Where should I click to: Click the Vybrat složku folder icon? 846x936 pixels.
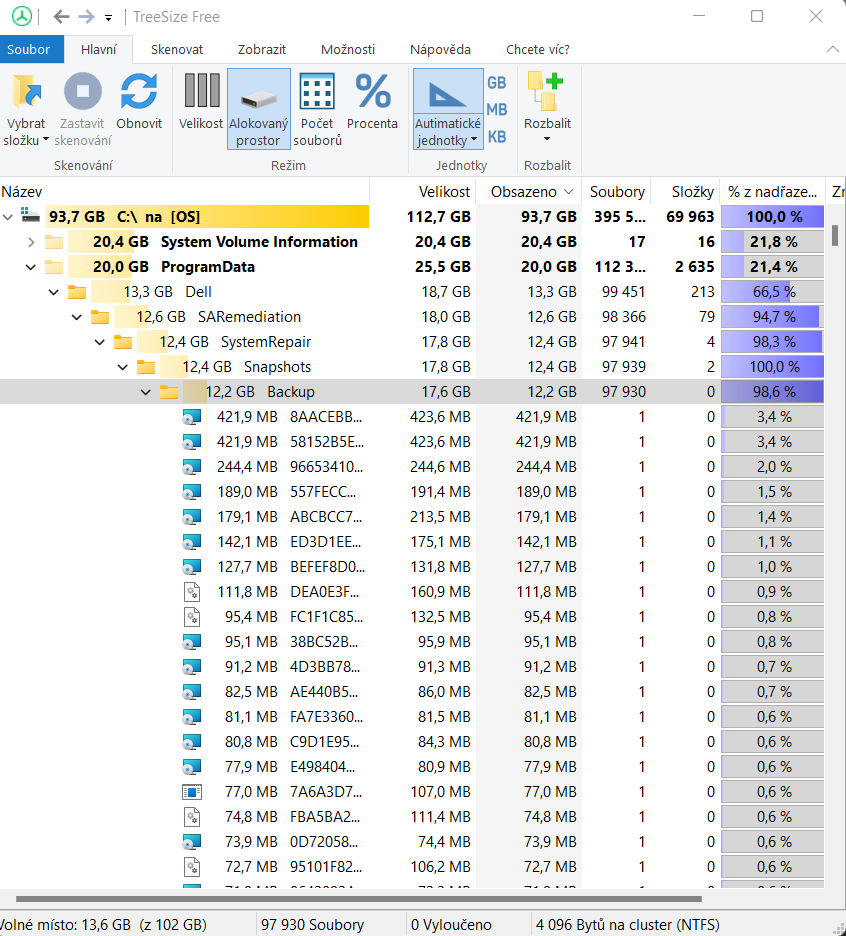click(x=26, y=93)
